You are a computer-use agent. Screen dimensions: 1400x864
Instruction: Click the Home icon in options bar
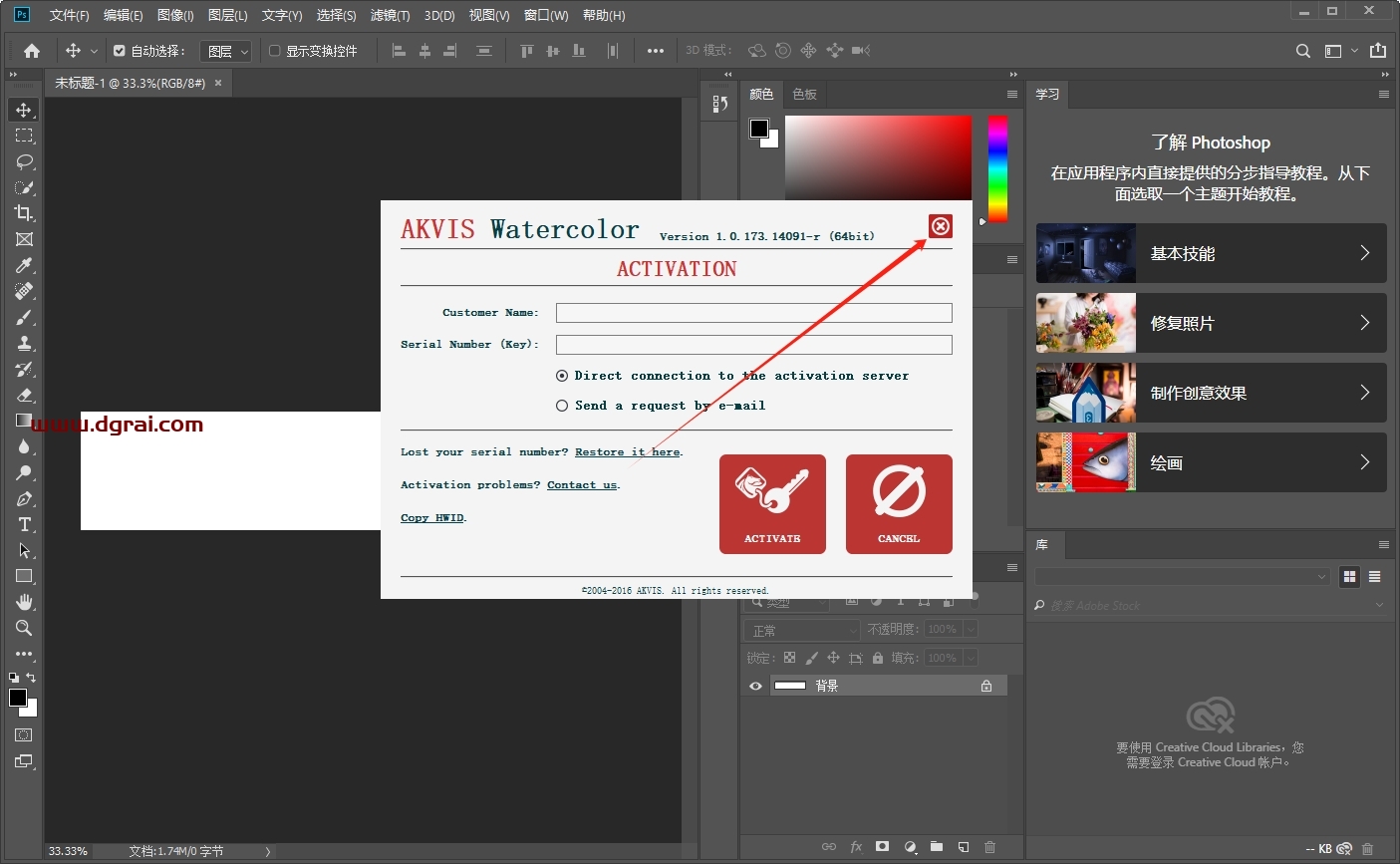[x=32, y=51]
